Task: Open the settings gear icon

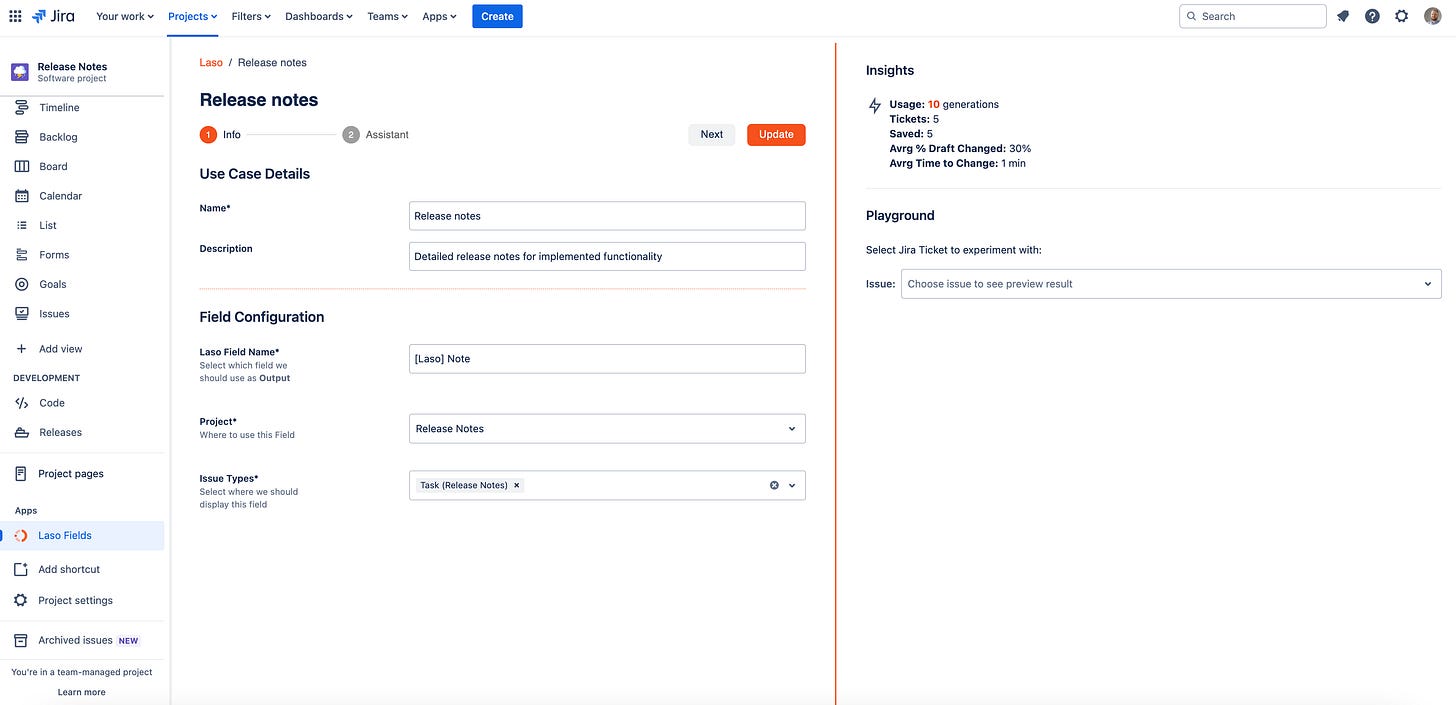Action: (x=1402, y=16)
